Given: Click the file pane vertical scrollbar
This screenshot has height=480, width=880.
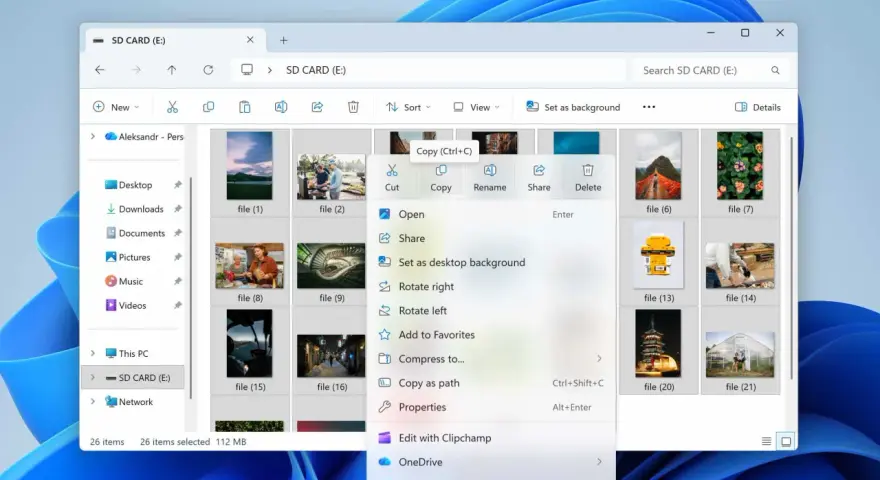Looking at the screenshot, I should coord(792,258).
